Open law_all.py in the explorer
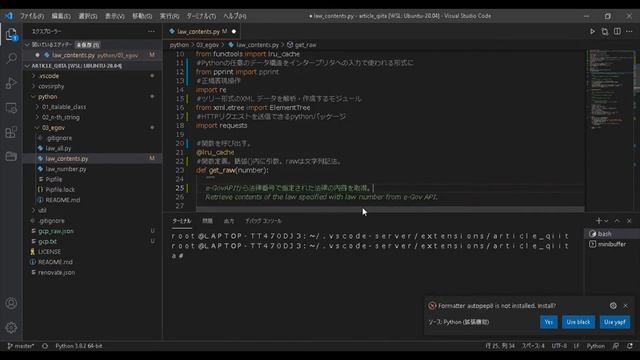The height and width of the screenshot is (360, 640). coord(58,148)
